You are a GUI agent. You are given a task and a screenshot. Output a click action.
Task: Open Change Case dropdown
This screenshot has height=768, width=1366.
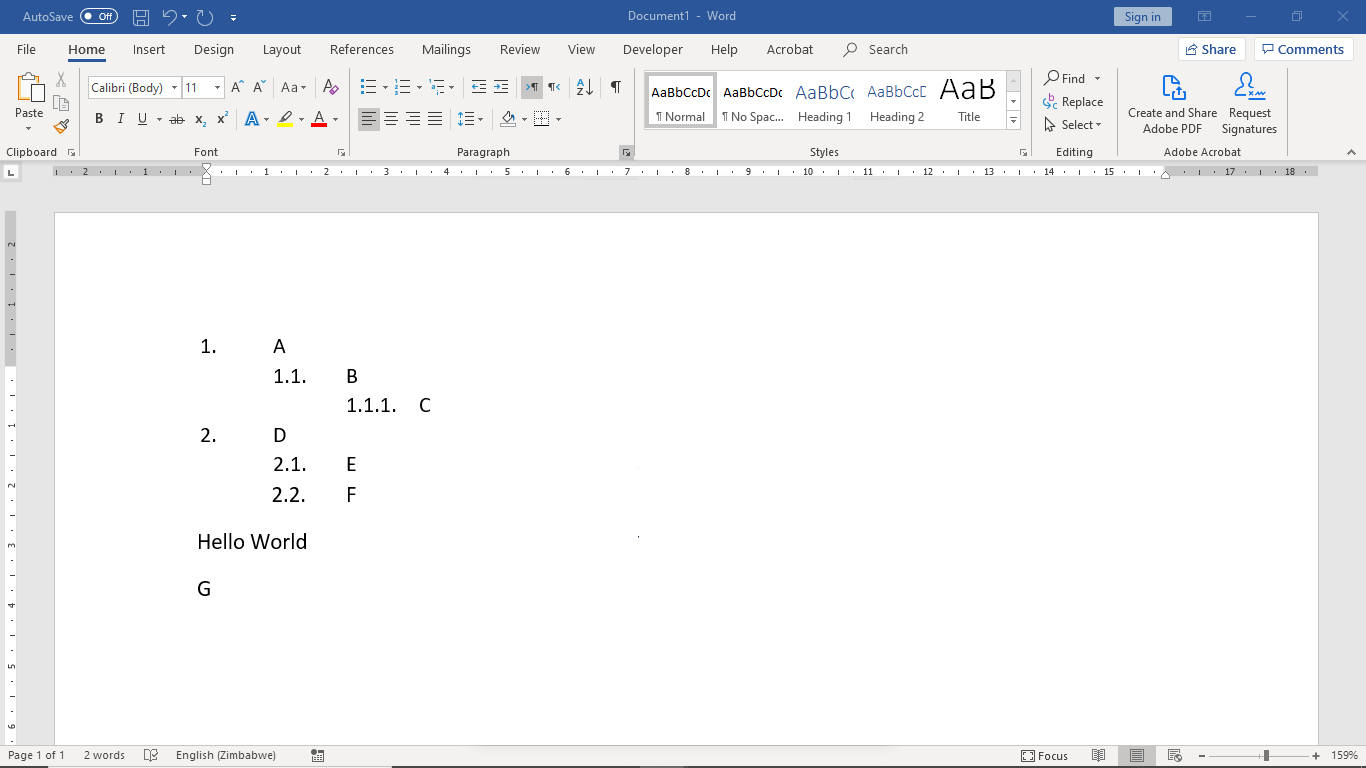(294, 88)
